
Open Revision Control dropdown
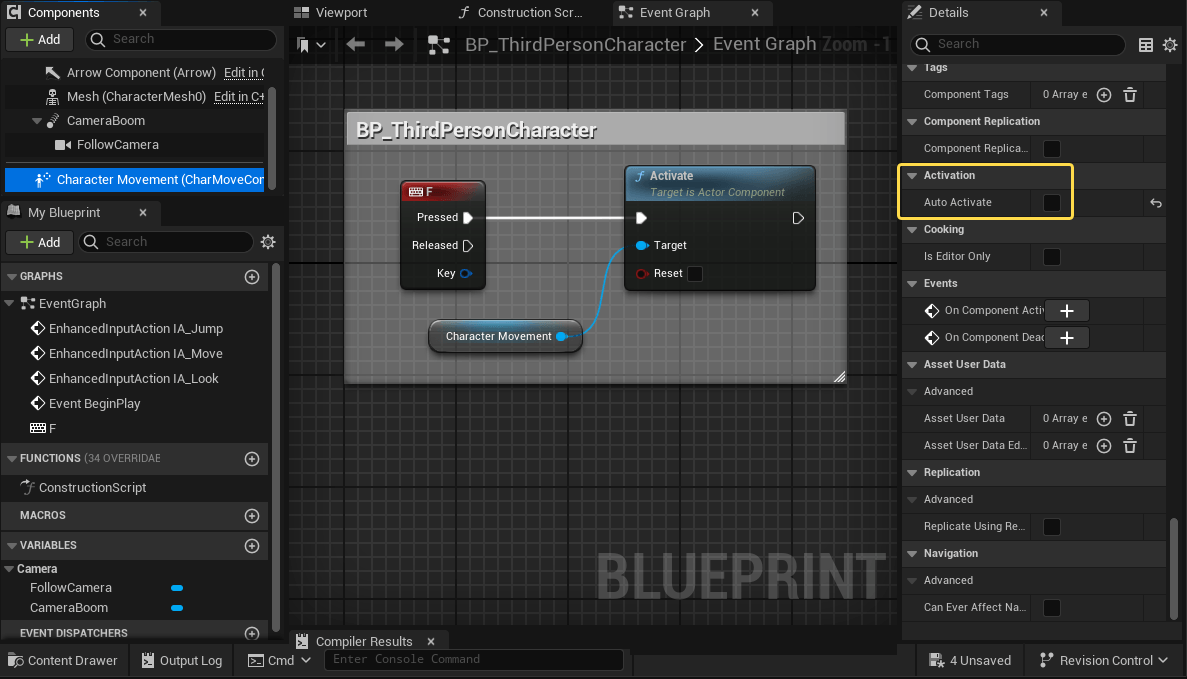(x=1103, y=660)
